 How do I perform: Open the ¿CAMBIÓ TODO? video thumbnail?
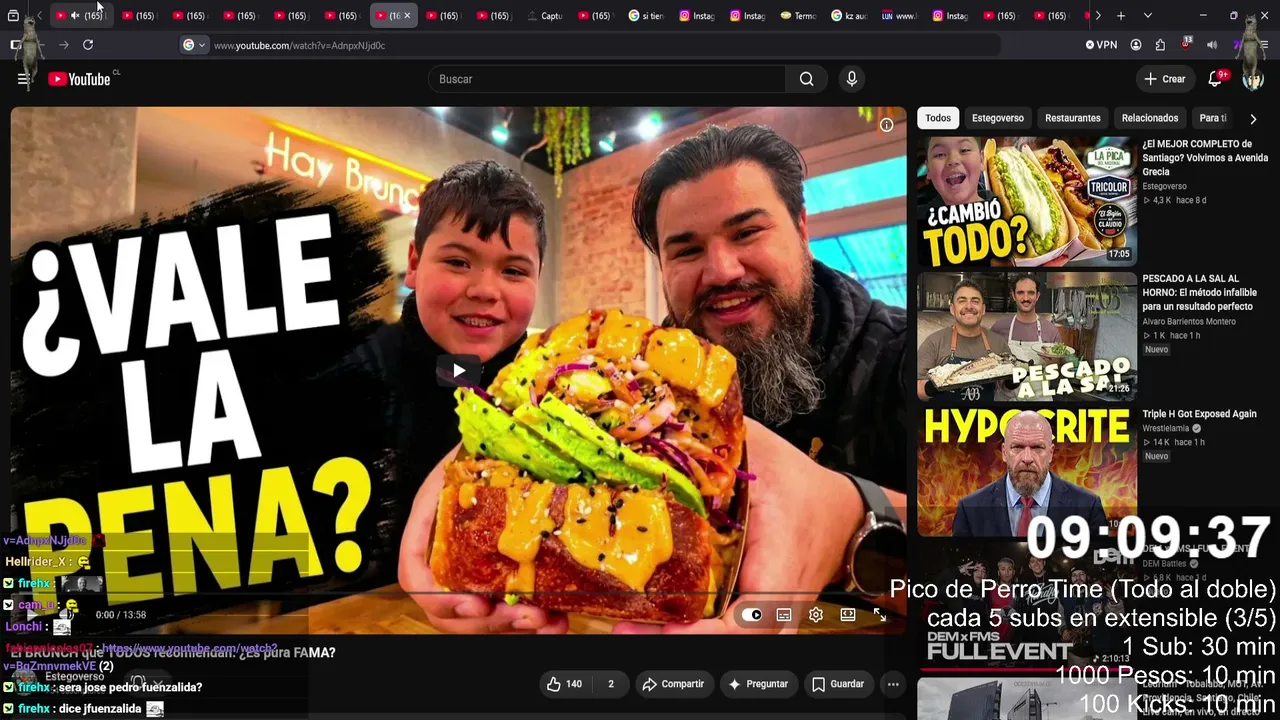1027,201
